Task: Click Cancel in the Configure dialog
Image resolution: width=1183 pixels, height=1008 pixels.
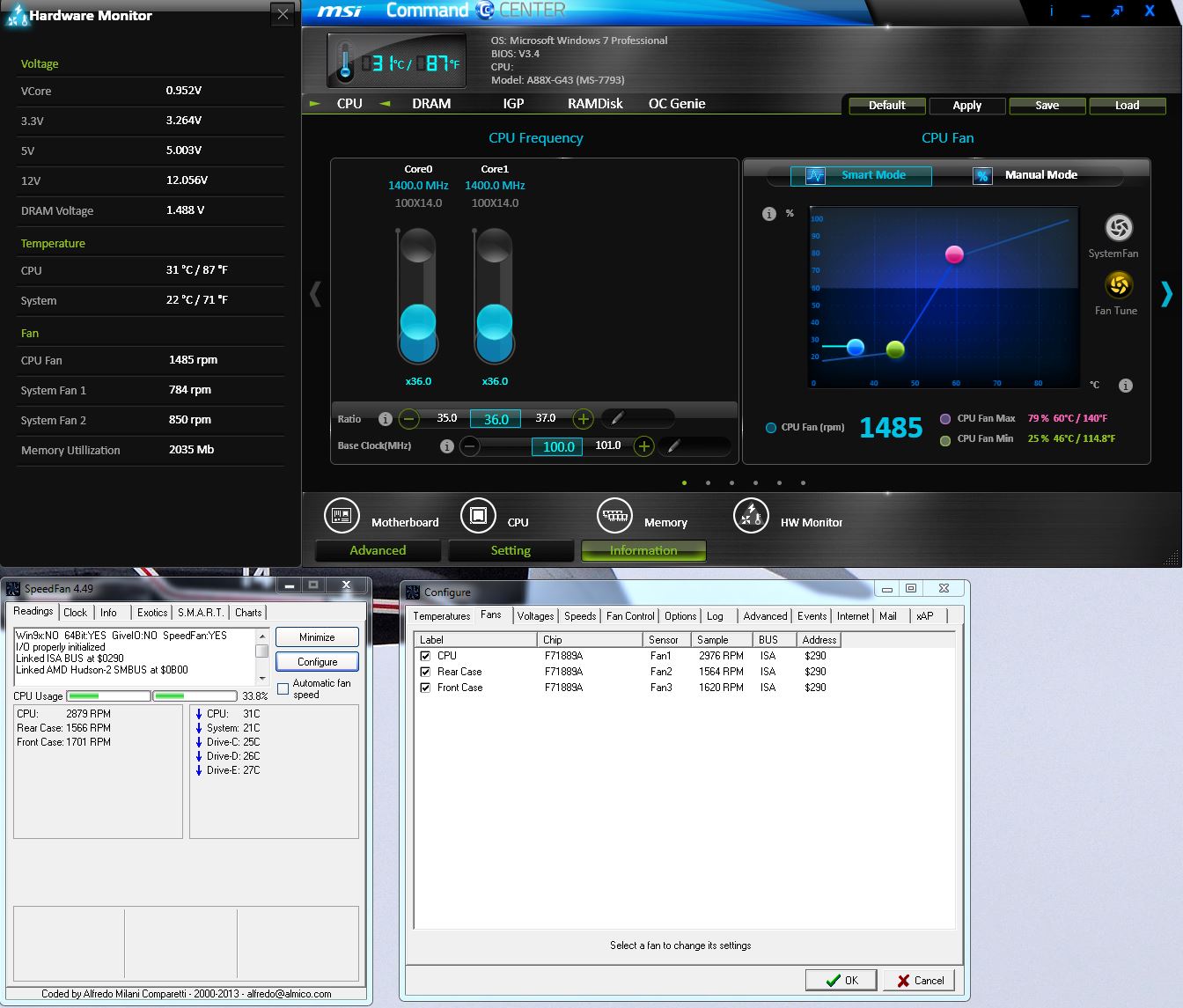Action: click(920, 980)
